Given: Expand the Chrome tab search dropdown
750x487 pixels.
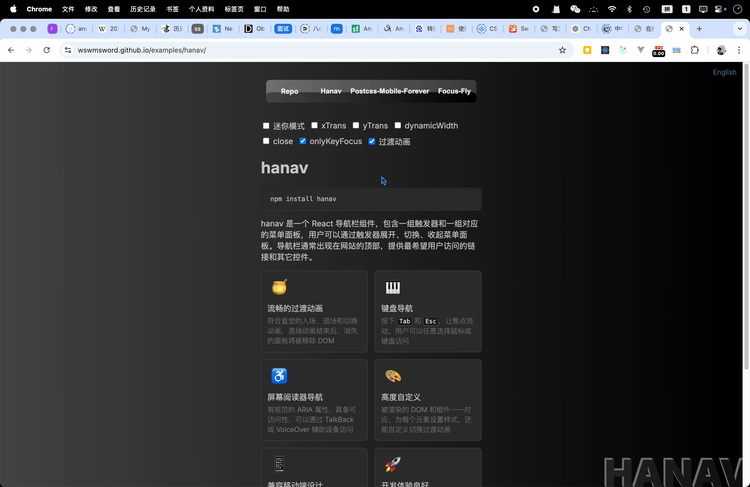Looking at the screenshot, I should coord(739,29).
